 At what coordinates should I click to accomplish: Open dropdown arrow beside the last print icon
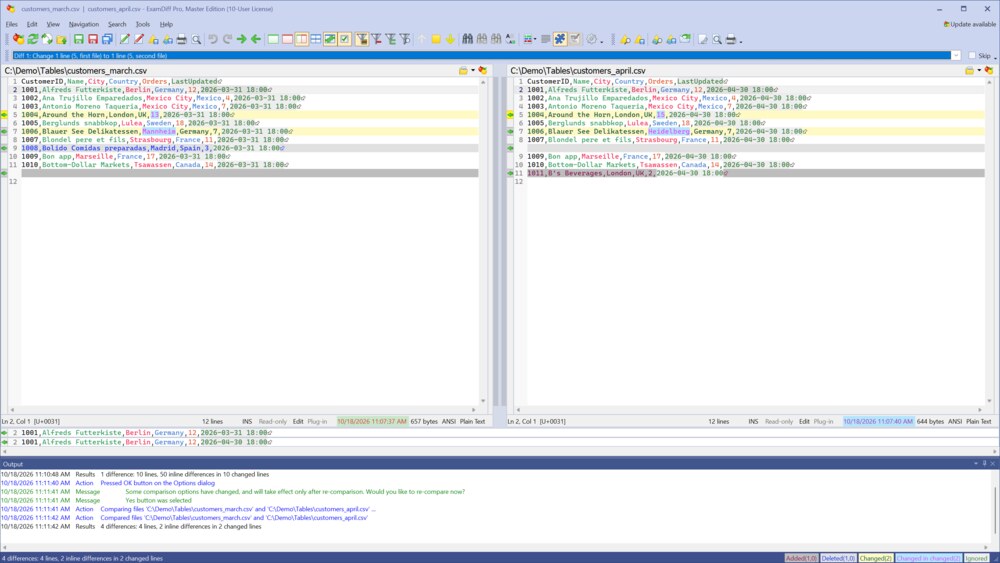pyautogui.click(x=740, y=41)
